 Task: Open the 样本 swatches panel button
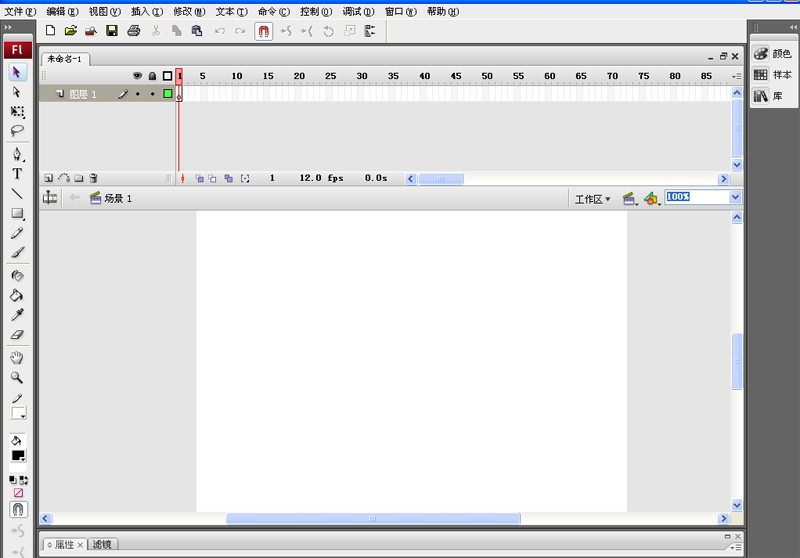point(772,75)
